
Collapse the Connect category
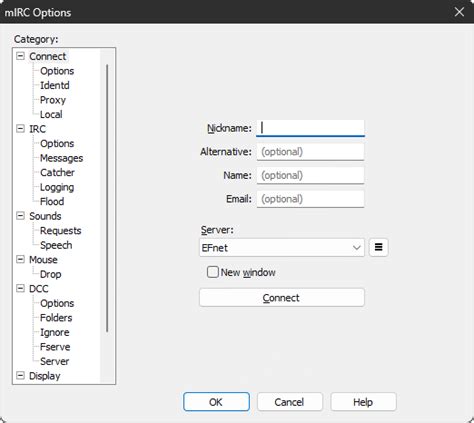20,56
